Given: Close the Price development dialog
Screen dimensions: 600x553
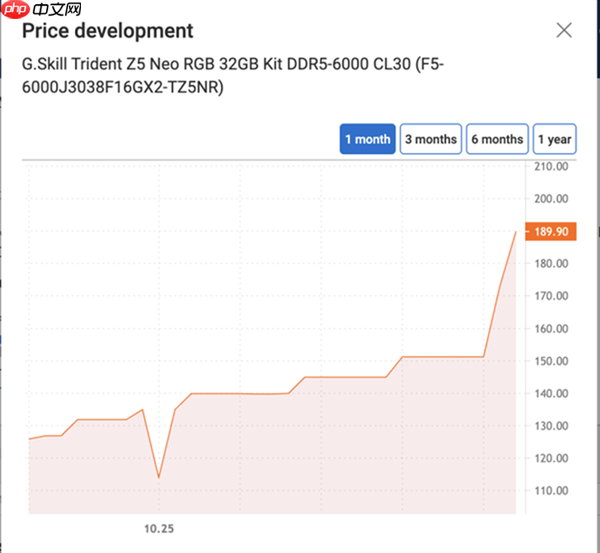Looking at the screenshot, I should point(564,30).
